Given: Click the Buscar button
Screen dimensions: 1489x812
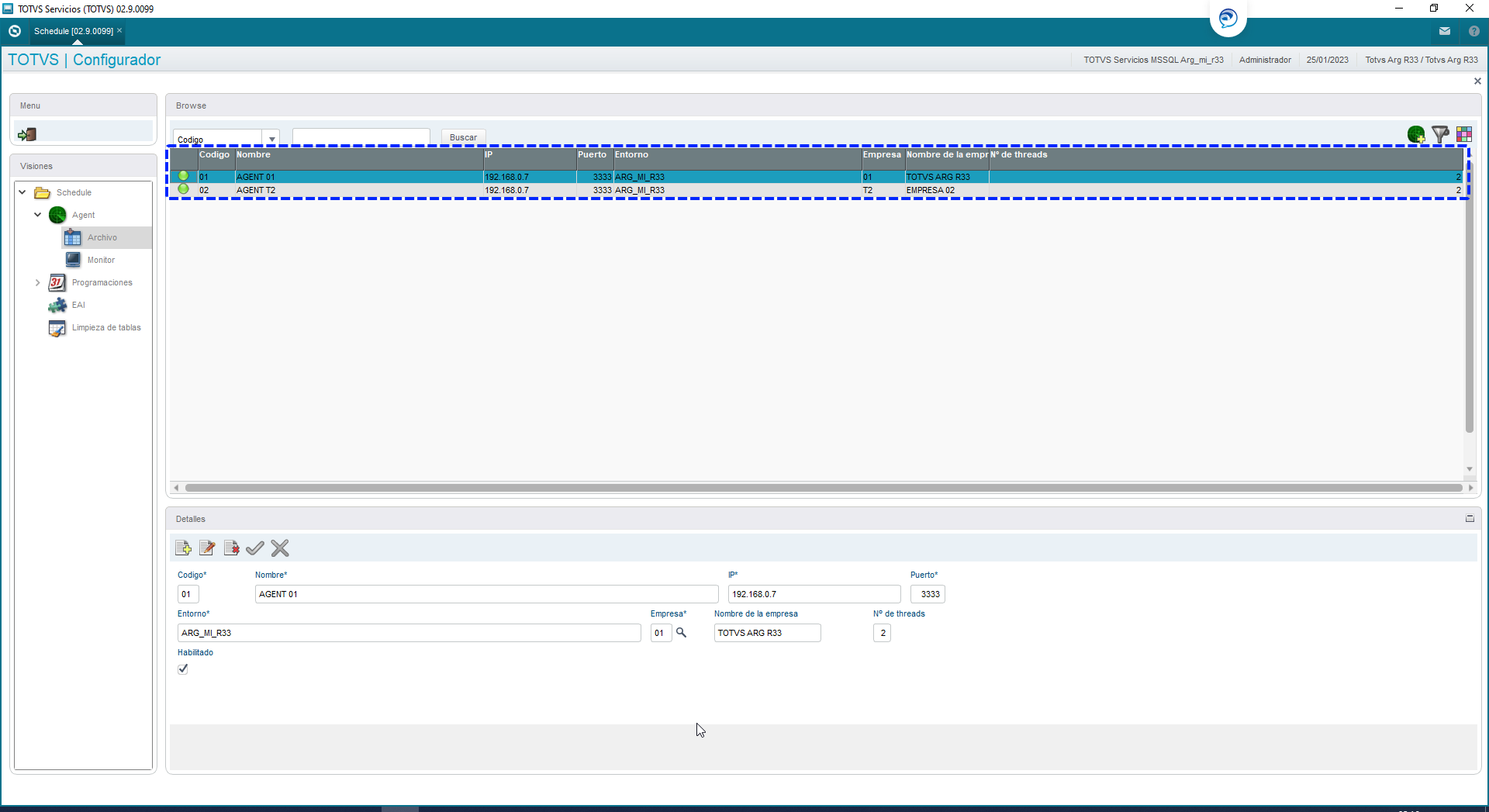Looking at the screenshot, I should click(464, 137).
